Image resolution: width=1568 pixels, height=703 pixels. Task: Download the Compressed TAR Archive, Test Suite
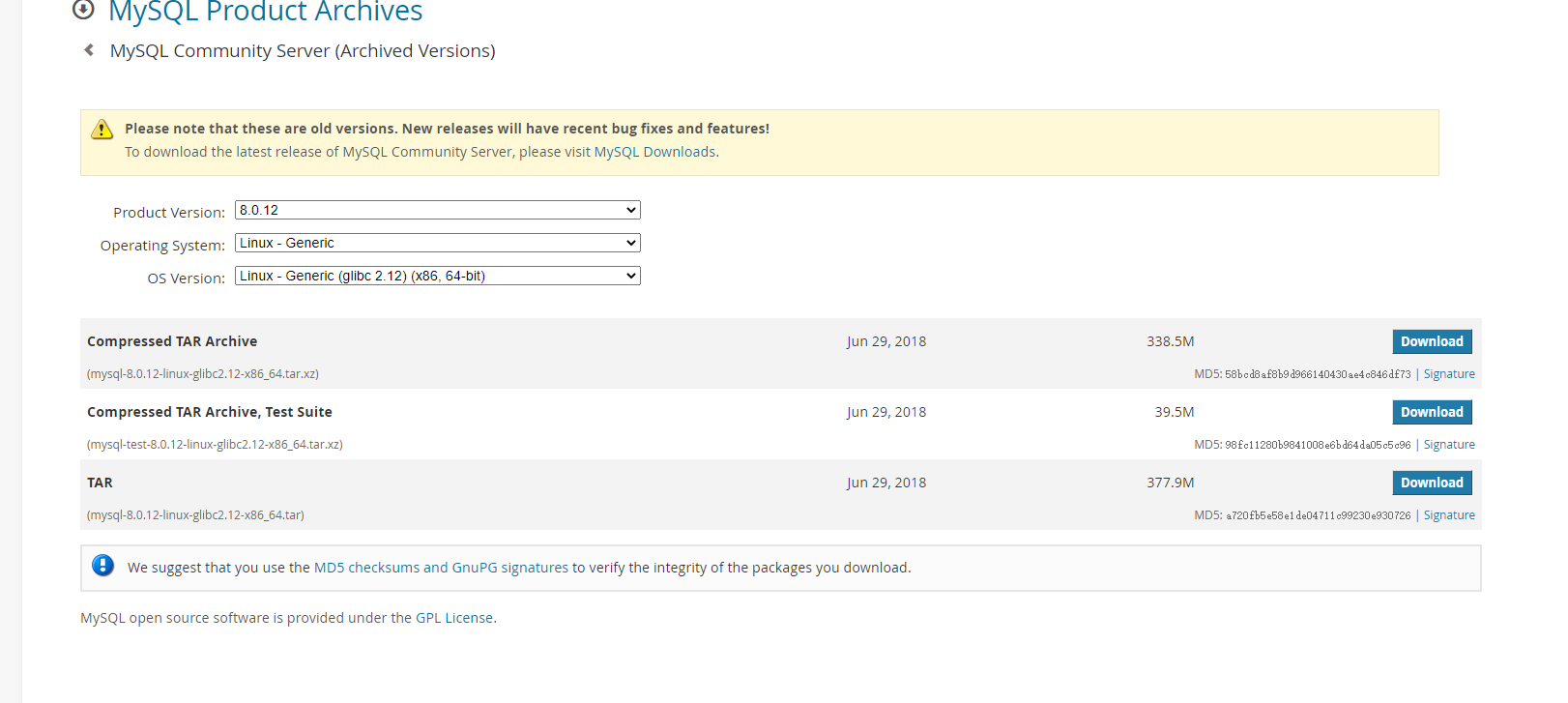(1432, 412)
